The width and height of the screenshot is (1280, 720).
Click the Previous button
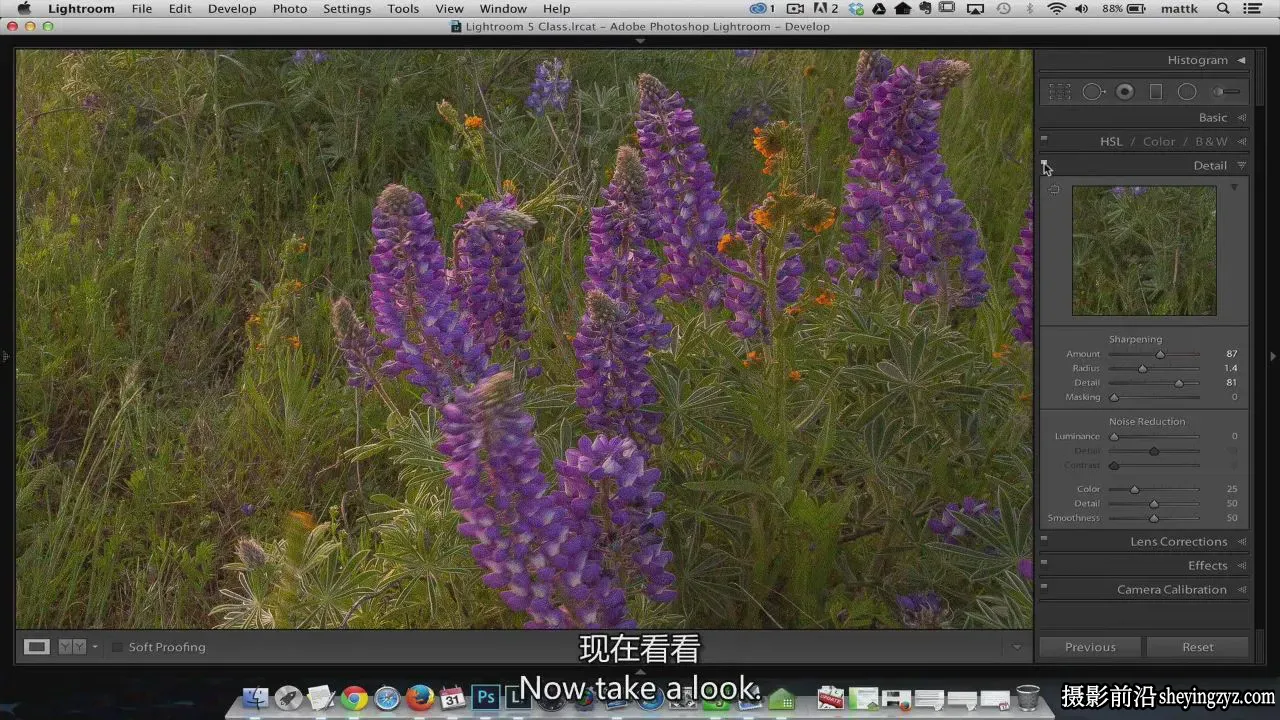point(1090,647)
